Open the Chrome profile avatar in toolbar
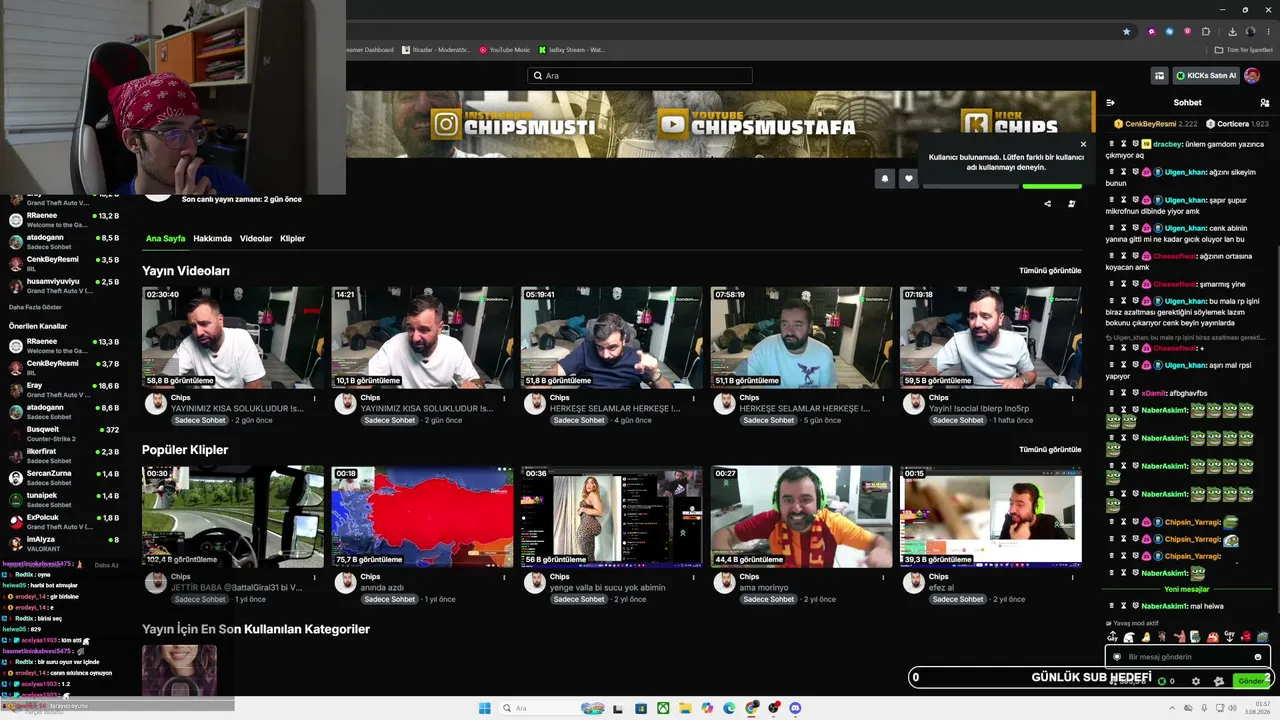Viewport: 1280px width, 720px height. point(1250,31)
